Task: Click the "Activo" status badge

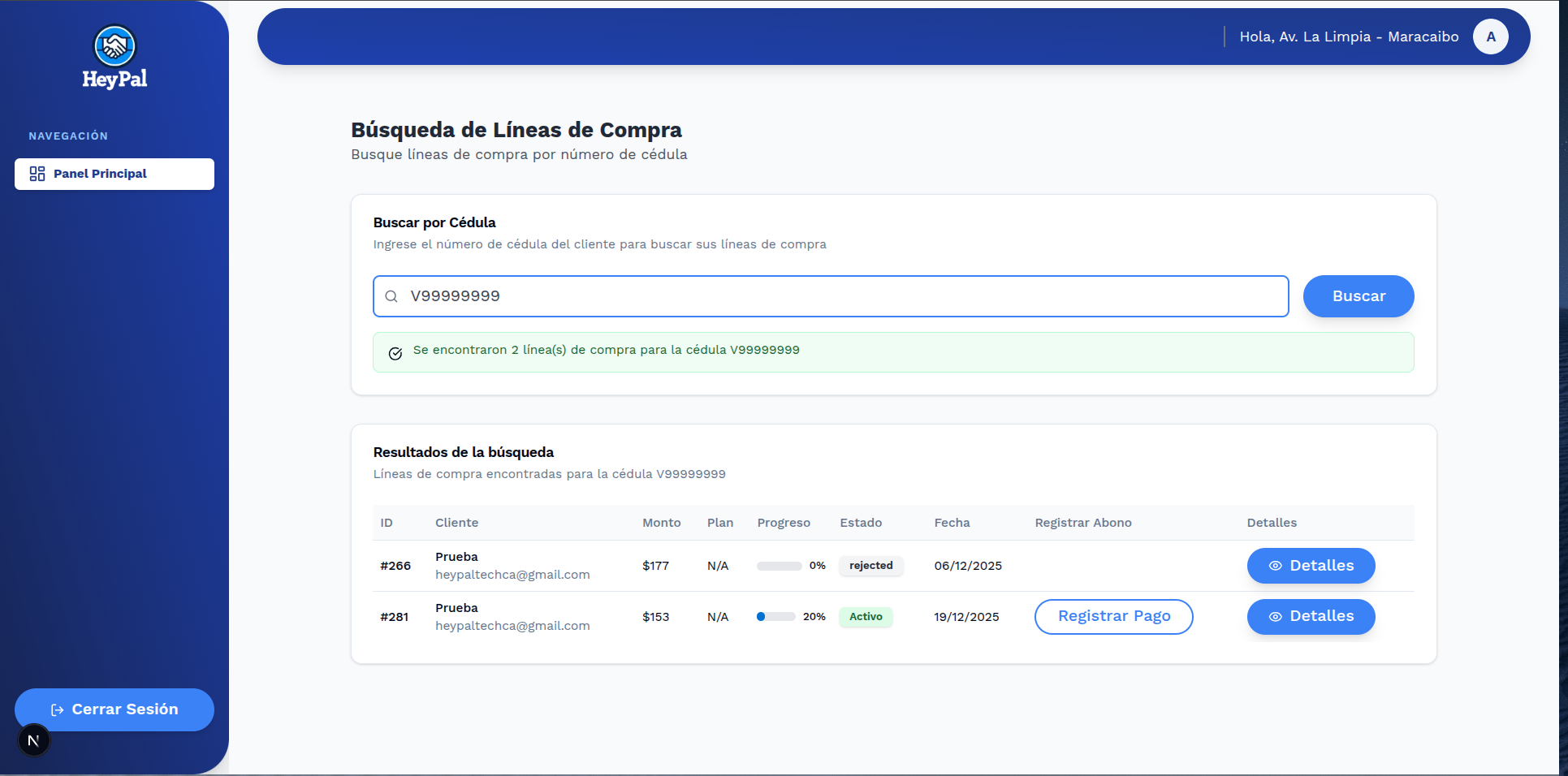Action: (x=866, y=617)
